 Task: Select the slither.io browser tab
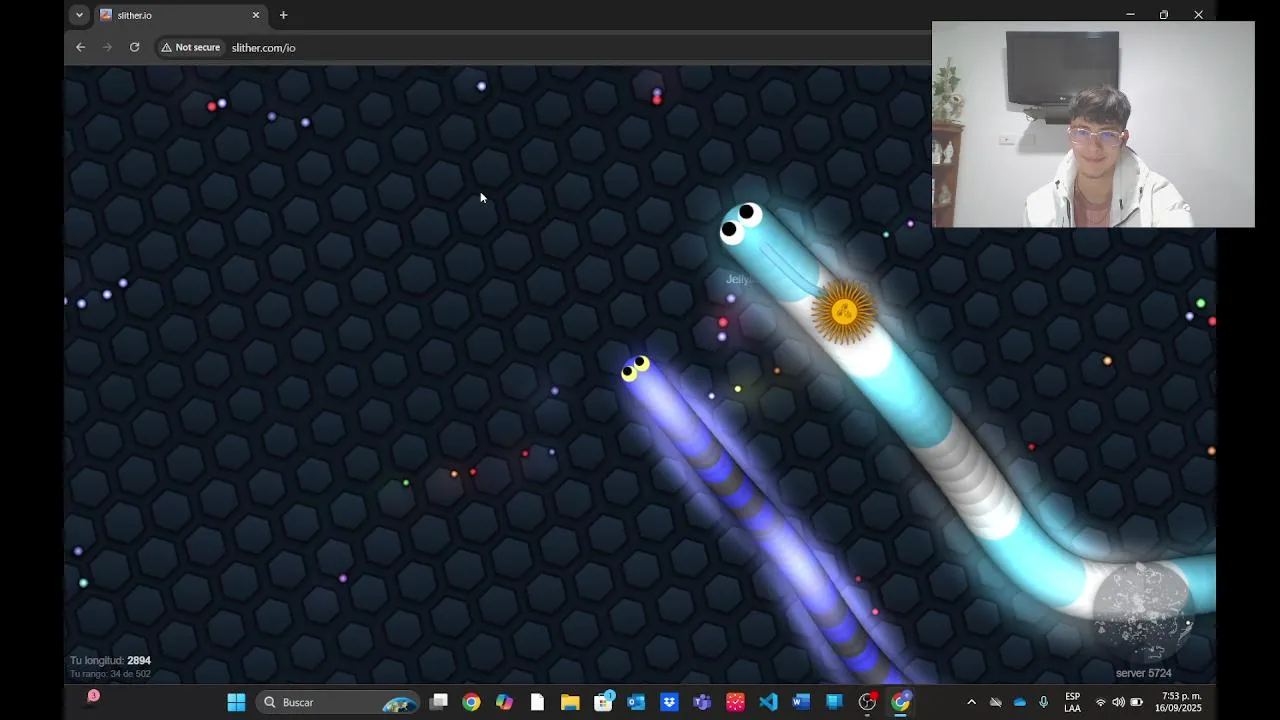180,15
